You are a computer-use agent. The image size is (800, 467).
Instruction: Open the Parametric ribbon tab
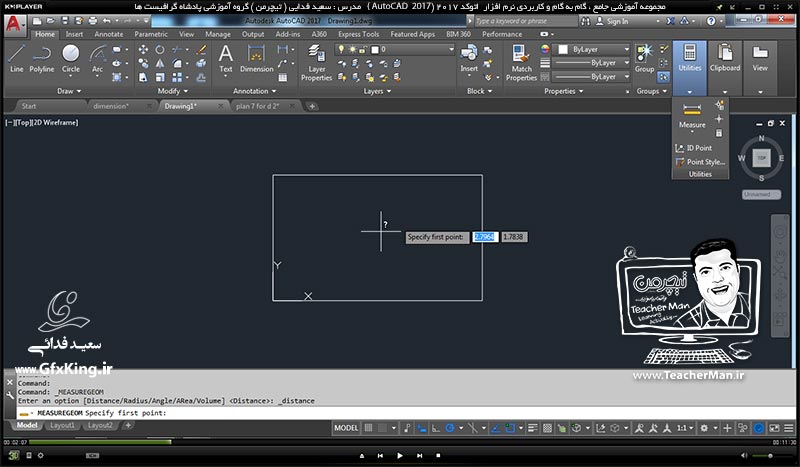[x=151, y=34]
